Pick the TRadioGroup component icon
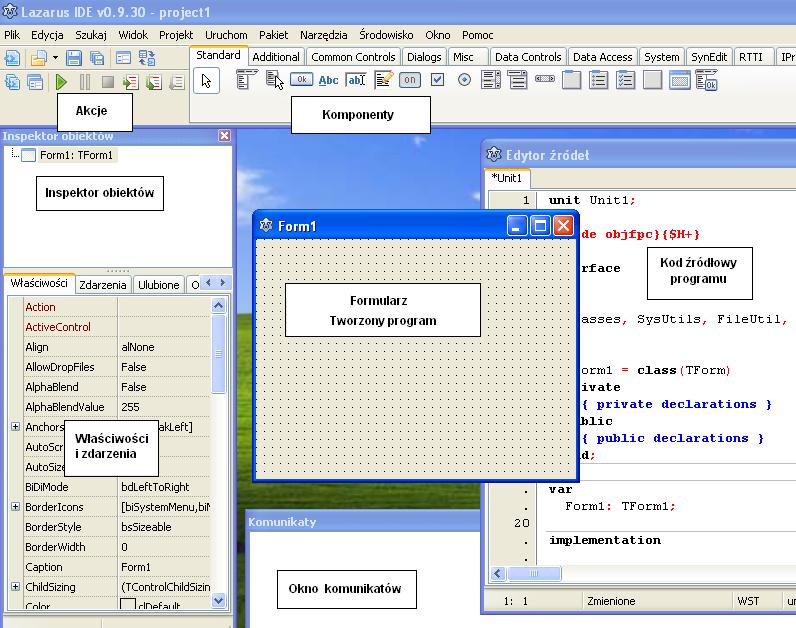 (599, 80)
